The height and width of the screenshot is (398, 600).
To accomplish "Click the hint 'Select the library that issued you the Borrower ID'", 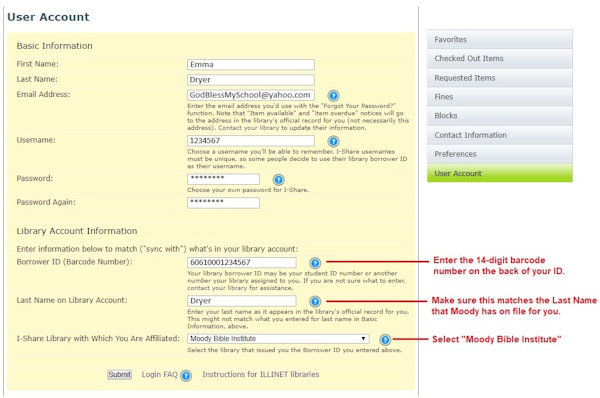I will click(295, 350).
